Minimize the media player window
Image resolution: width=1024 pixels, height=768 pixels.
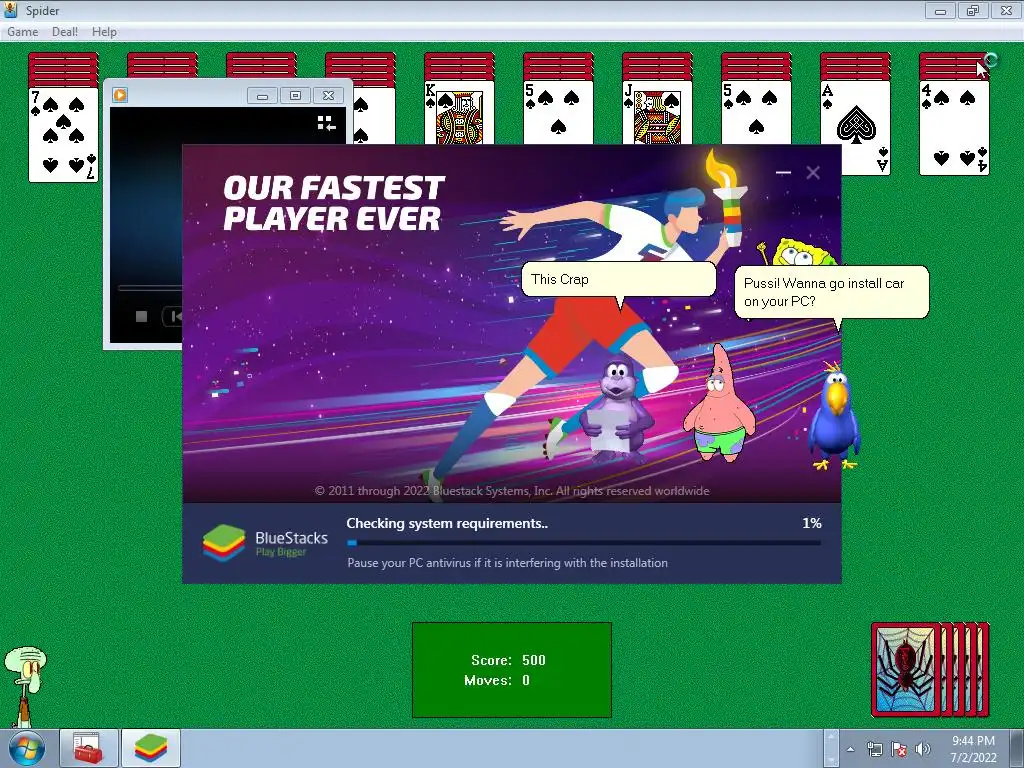pyautogui.click(x=263, y=96)
